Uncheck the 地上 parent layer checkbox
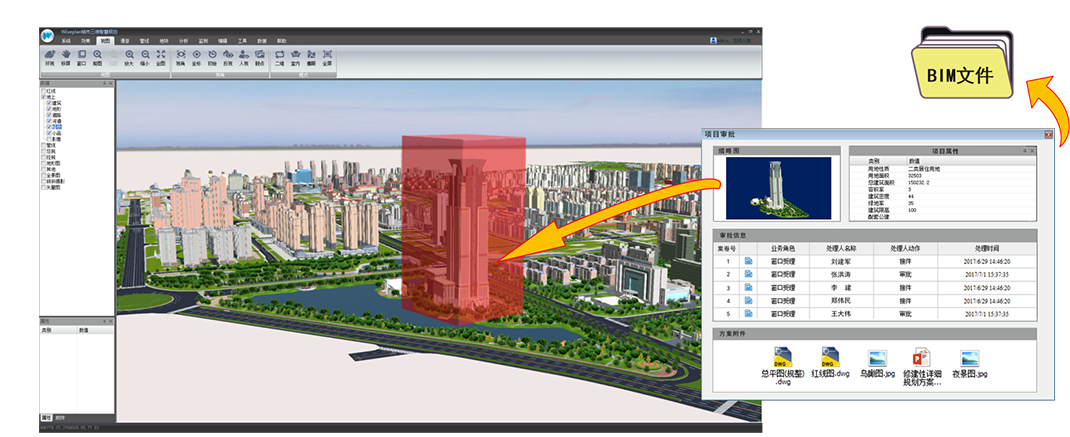Image resolution: width=1070 pixels, height=437 pixels. 43,97
